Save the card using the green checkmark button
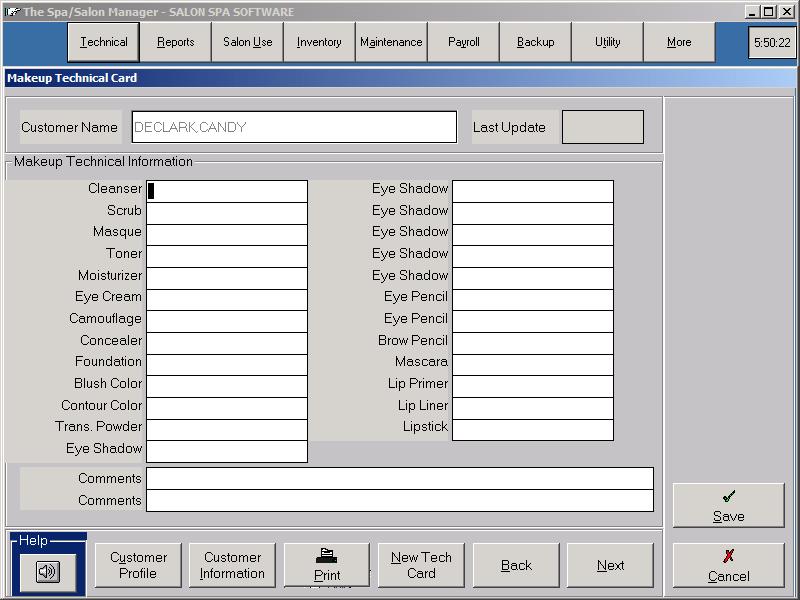 pyautogui.click(x=728, y=506)
